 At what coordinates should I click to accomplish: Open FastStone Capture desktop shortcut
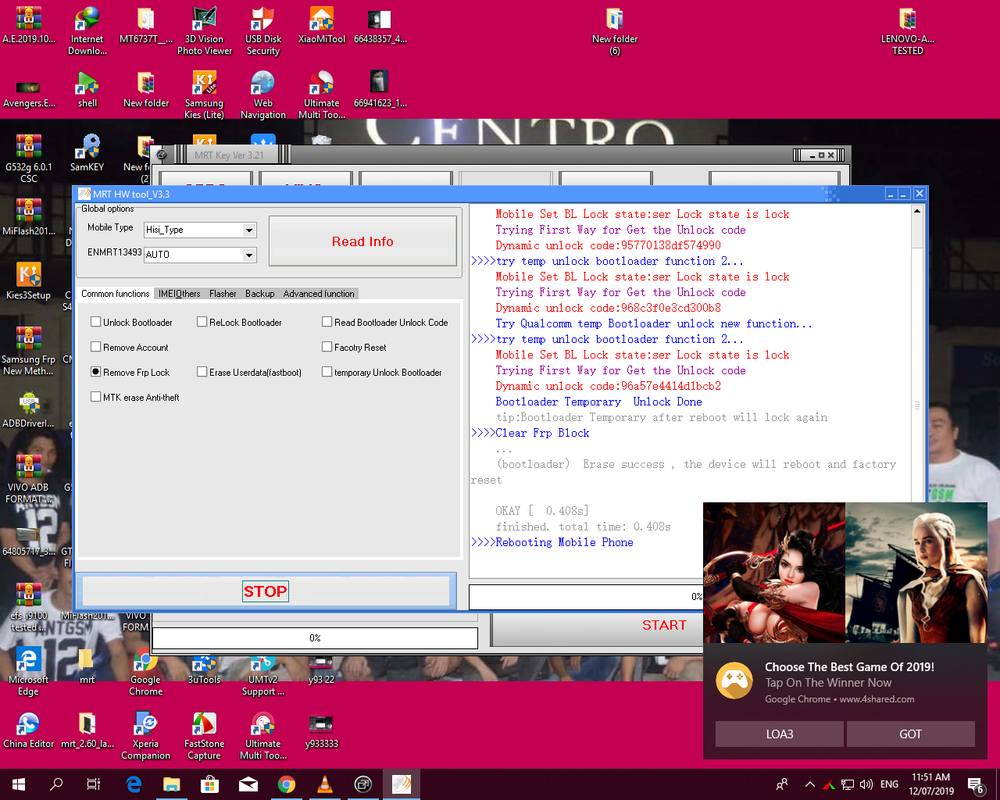pos(204,736)
